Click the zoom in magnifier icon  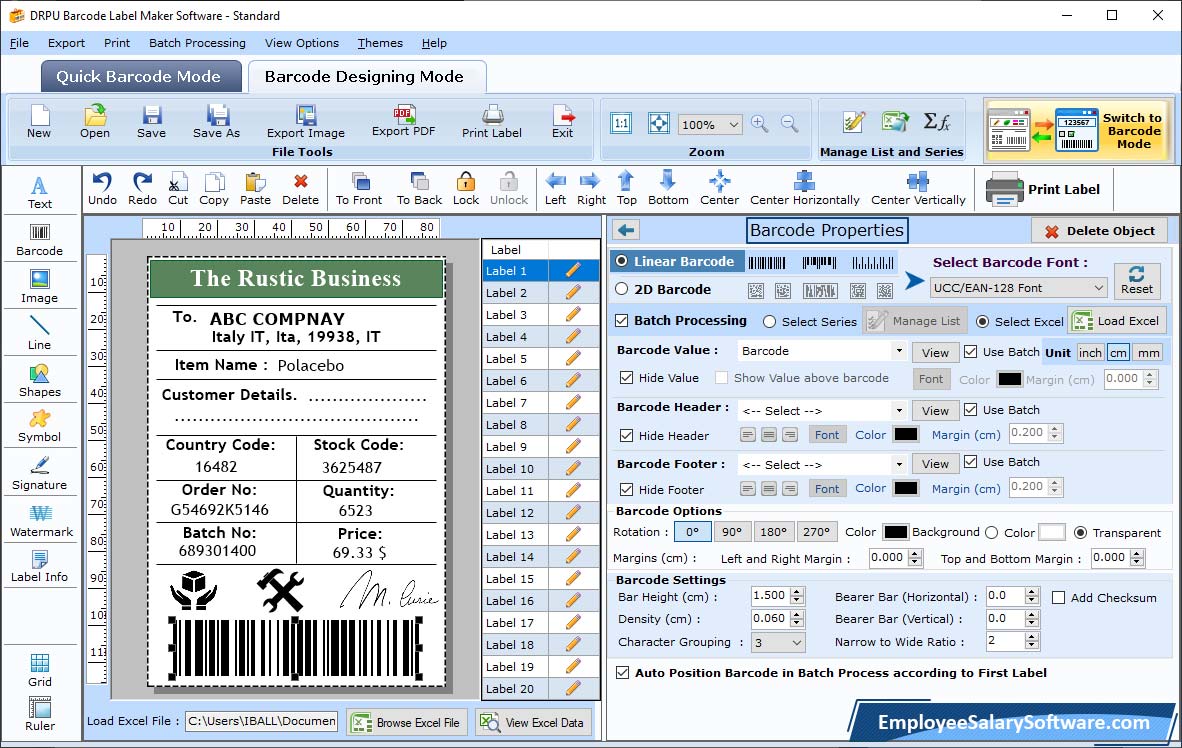(760, 124)
